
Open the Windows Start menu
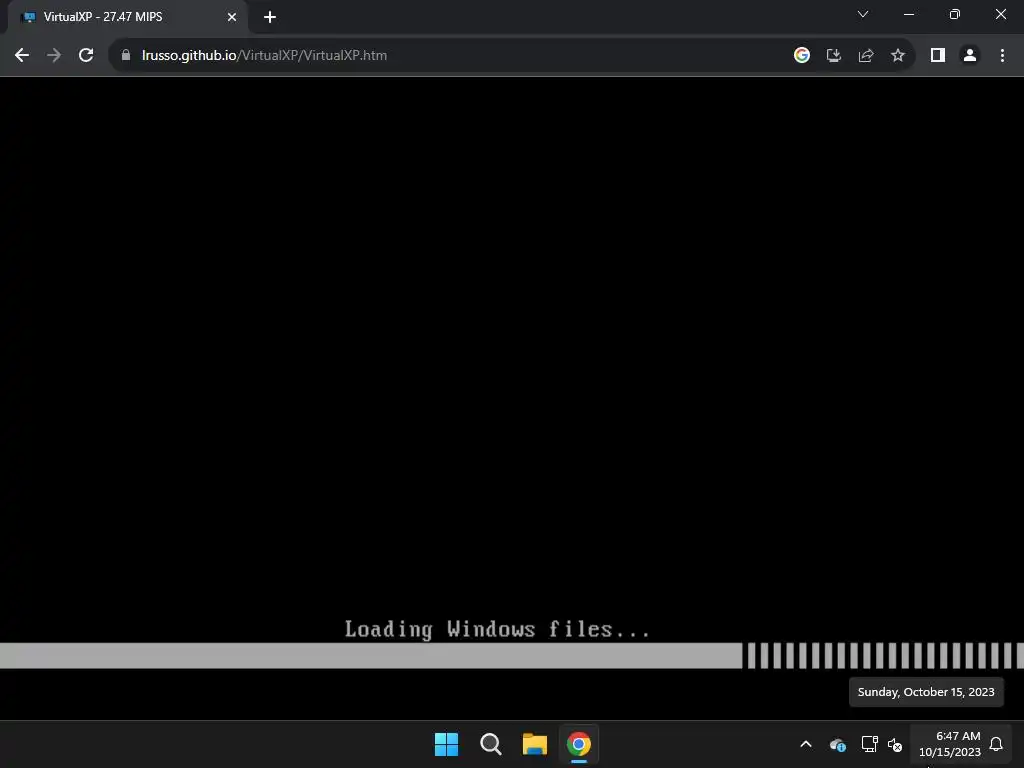(447, 744)
